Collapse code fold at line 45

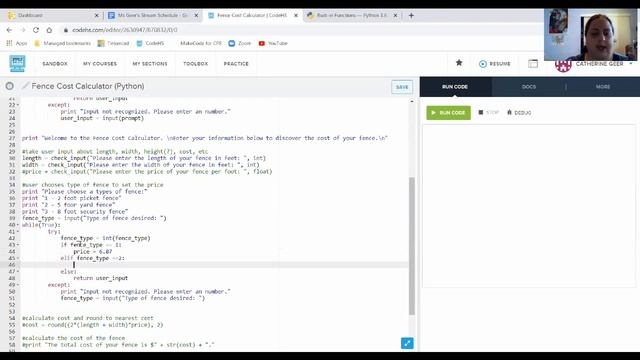pyautogui.click(x=18, y=258)
